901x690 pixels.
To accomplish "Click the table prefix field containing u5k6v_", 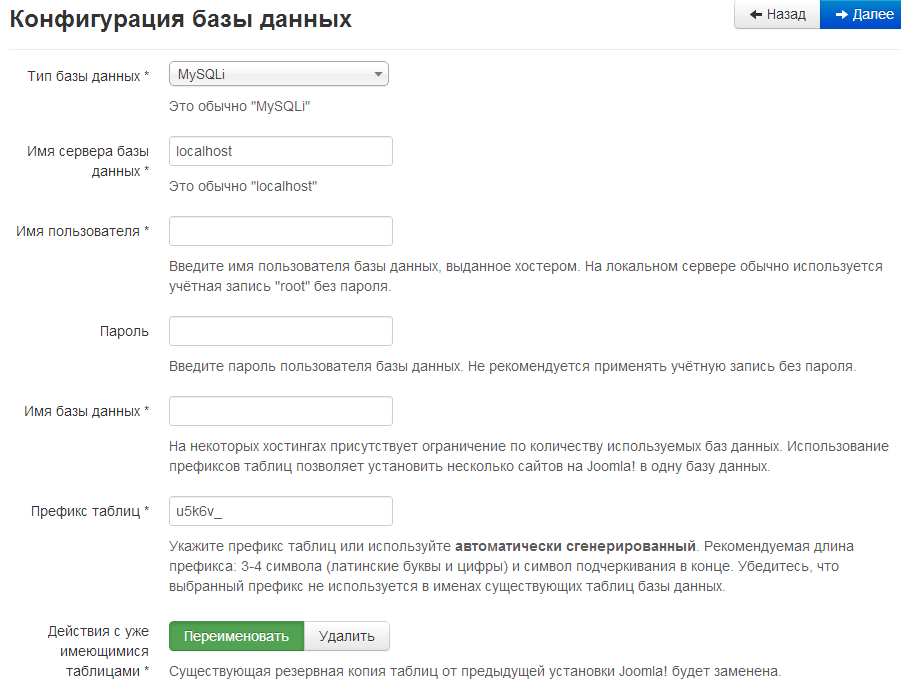I will pyautogui.click(x=280, y=511).
